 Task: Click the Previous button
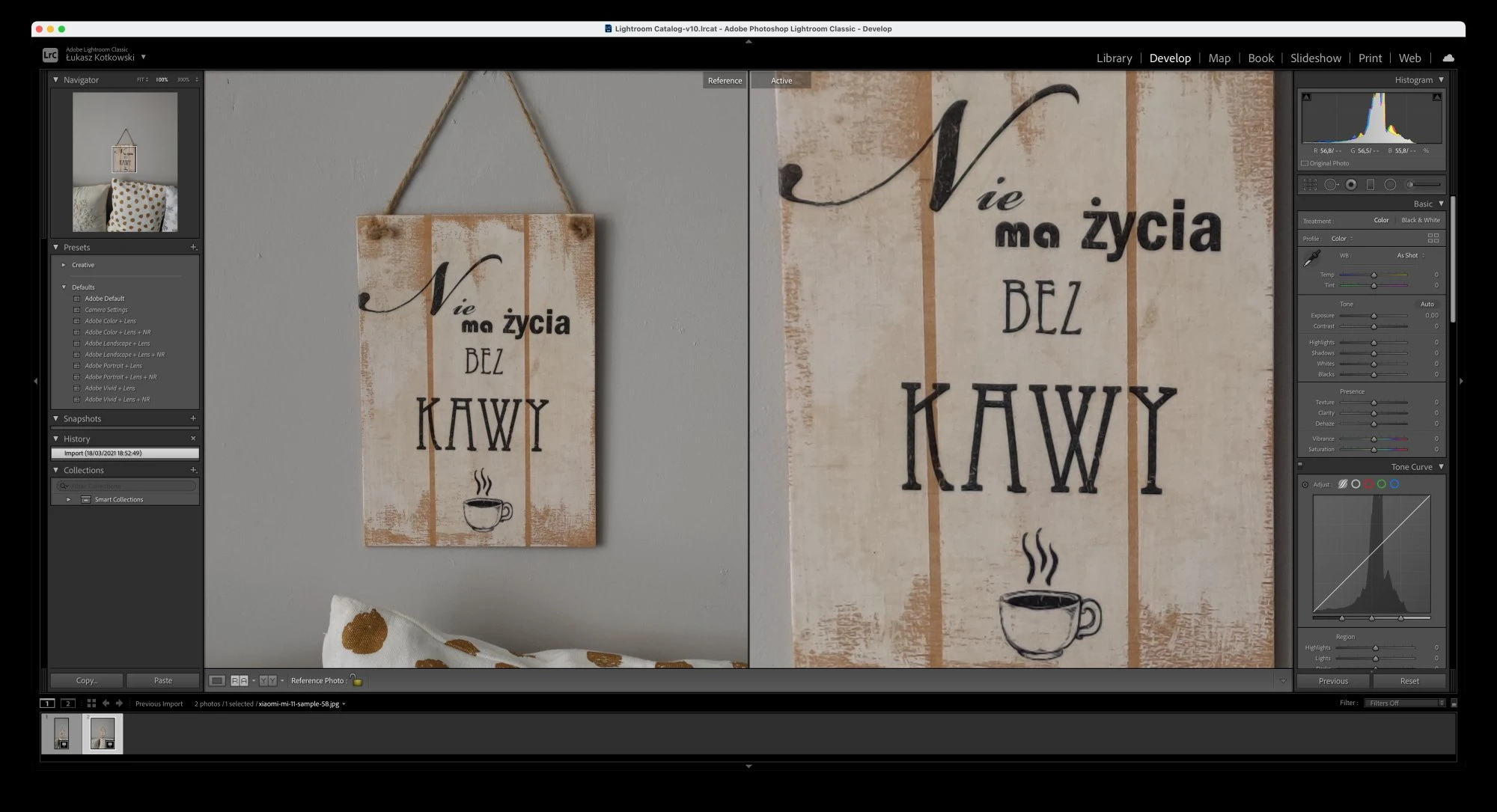1333,681
